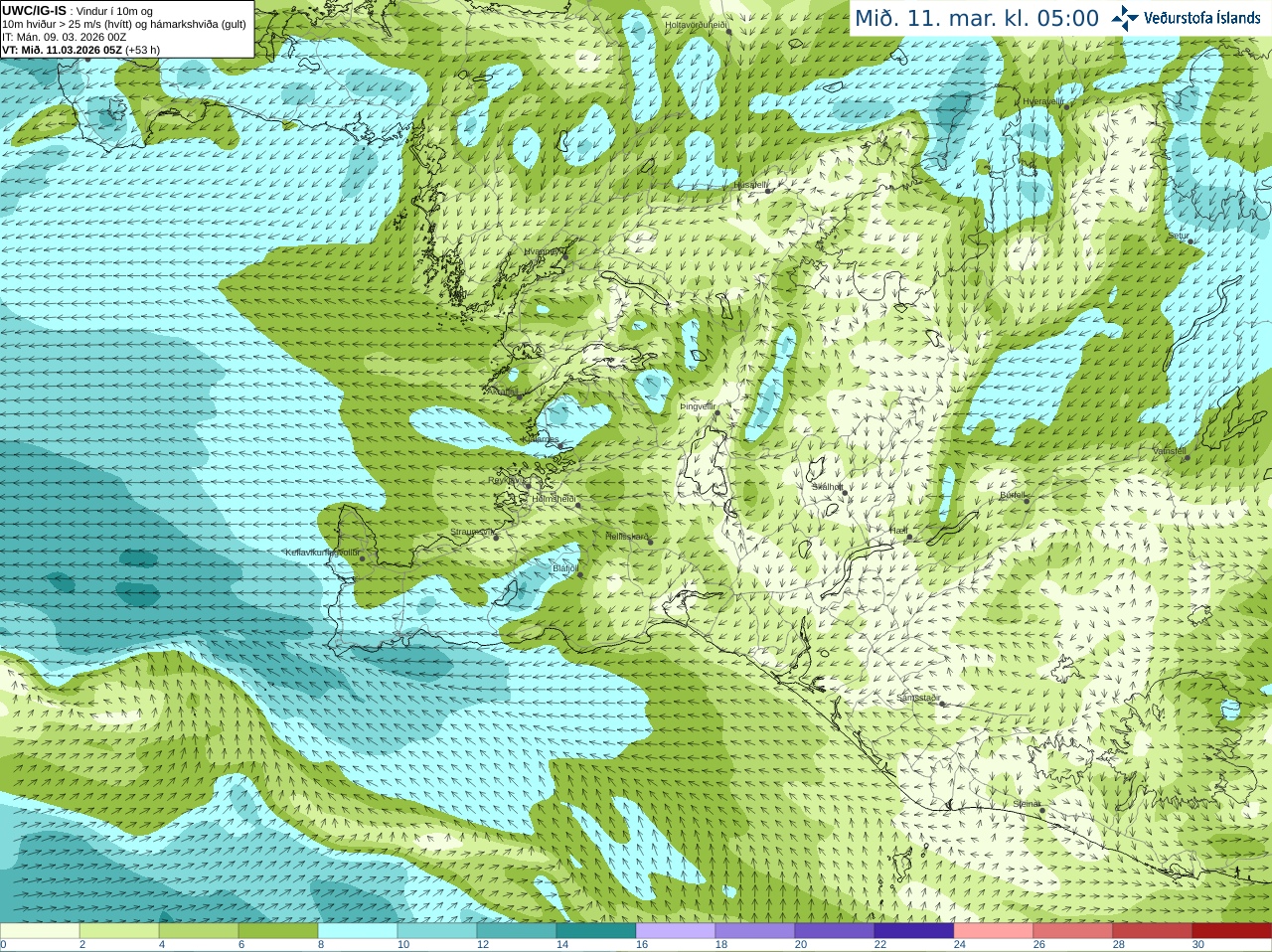Click the legend value '10'

point(403,945)
